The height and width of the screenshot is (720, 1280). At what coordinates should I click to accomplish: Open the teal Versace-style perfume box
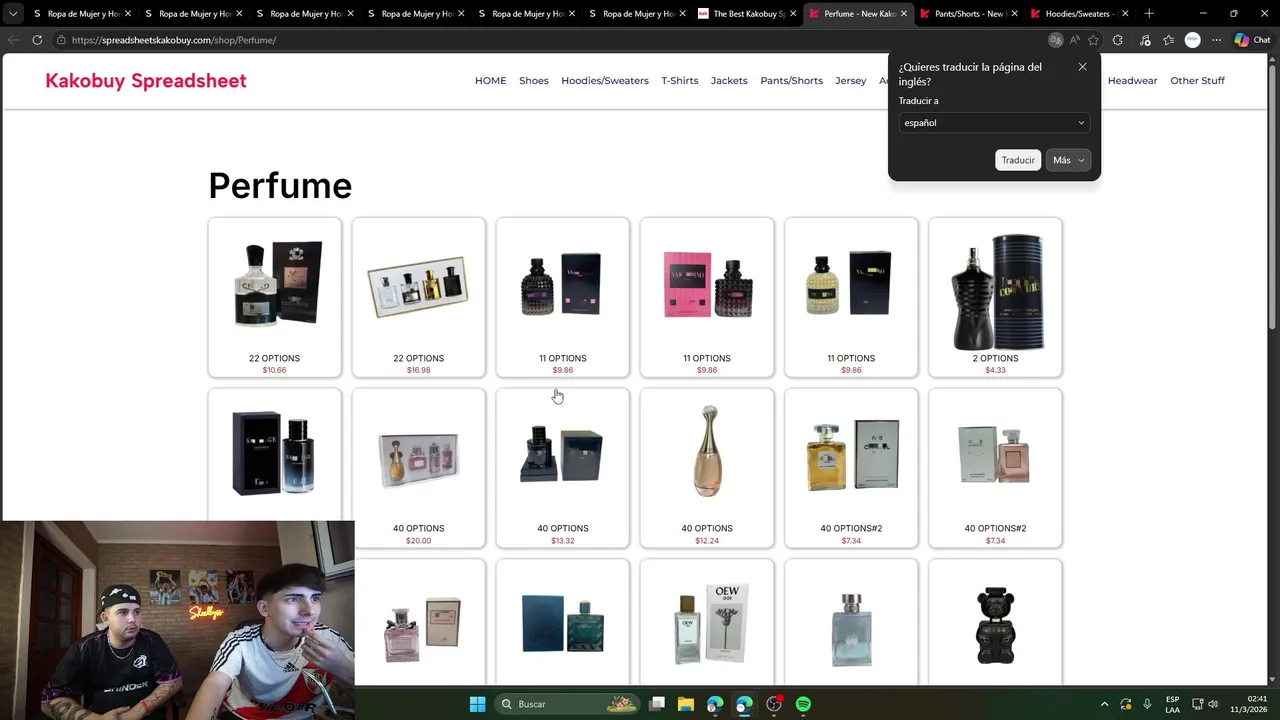(x=562, y=624)
